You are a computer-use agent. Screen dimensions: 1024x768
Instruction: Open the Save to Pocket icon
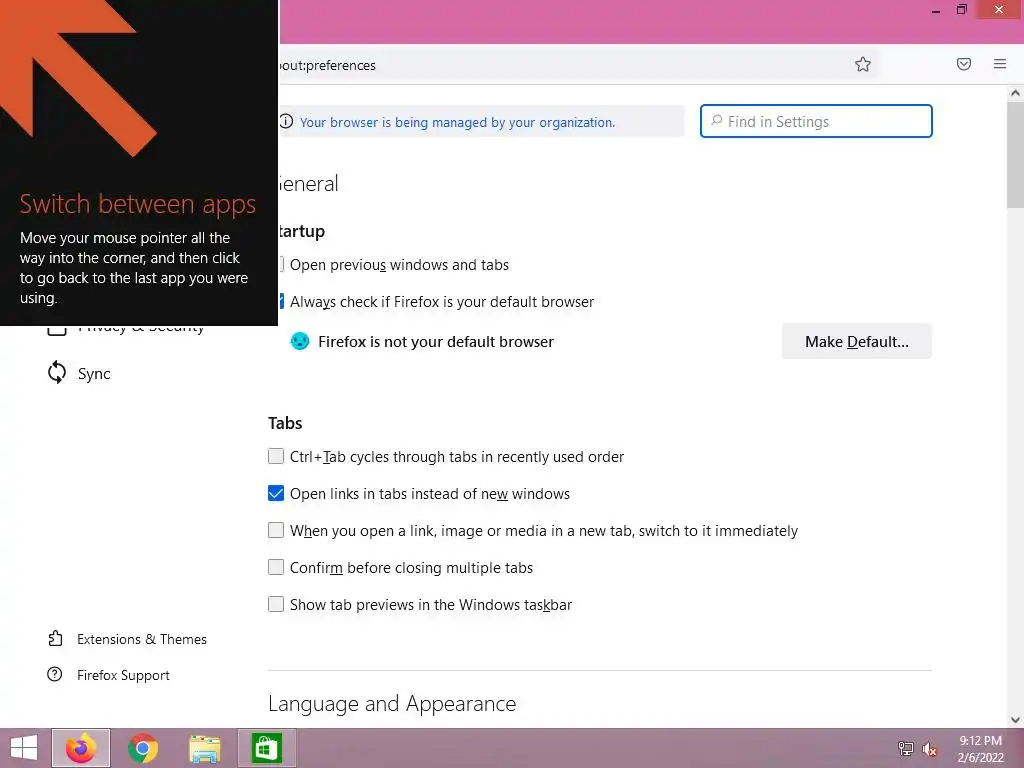pyautogui.click(x=963, y=64)
